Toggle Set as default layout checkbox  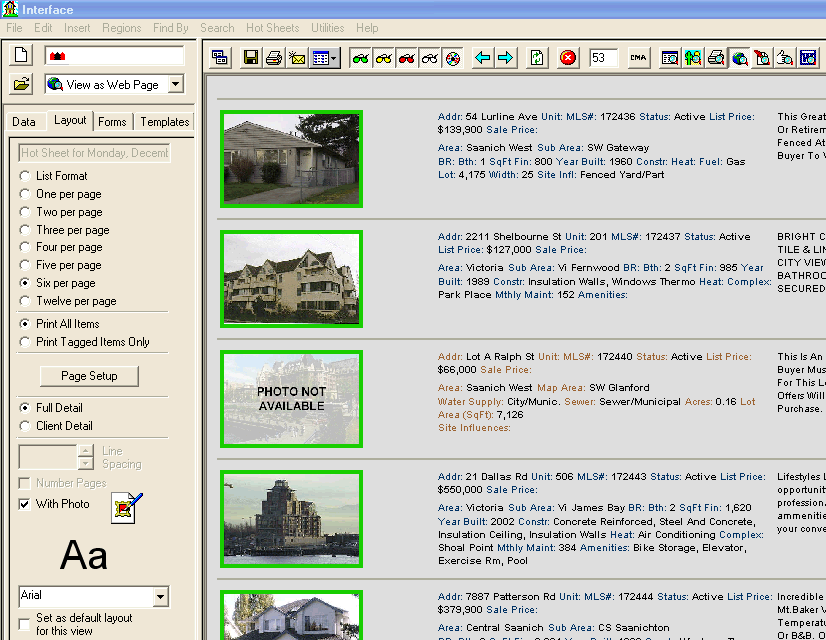[x=24, y=624]
